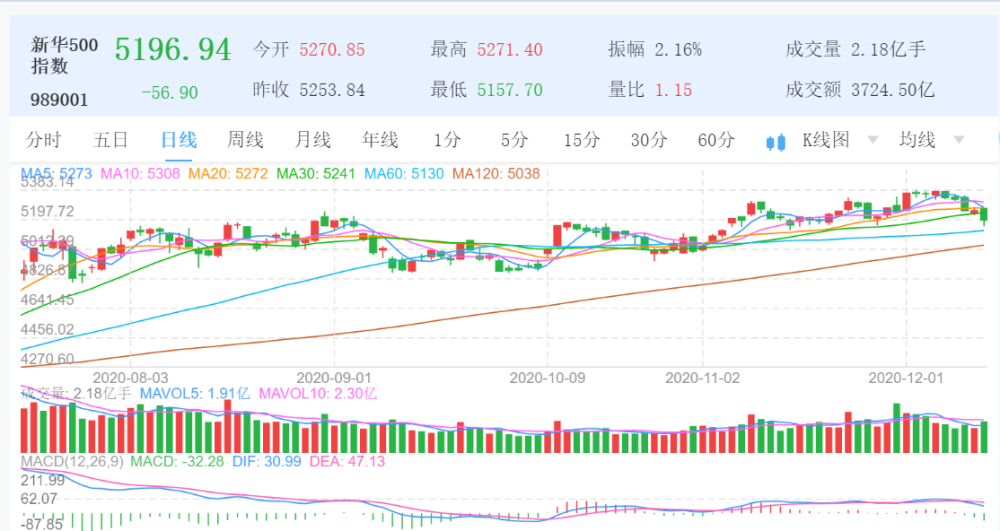Click the MA120: 5038 legend label
Image resolution: width=1000 pixels, height=531 pixels.
pos(495,174)
